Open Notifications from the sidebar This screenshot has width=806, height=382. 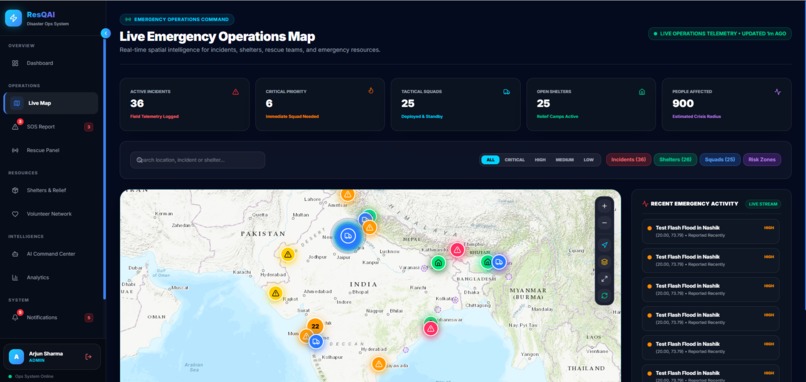click(x=50, y=318)
